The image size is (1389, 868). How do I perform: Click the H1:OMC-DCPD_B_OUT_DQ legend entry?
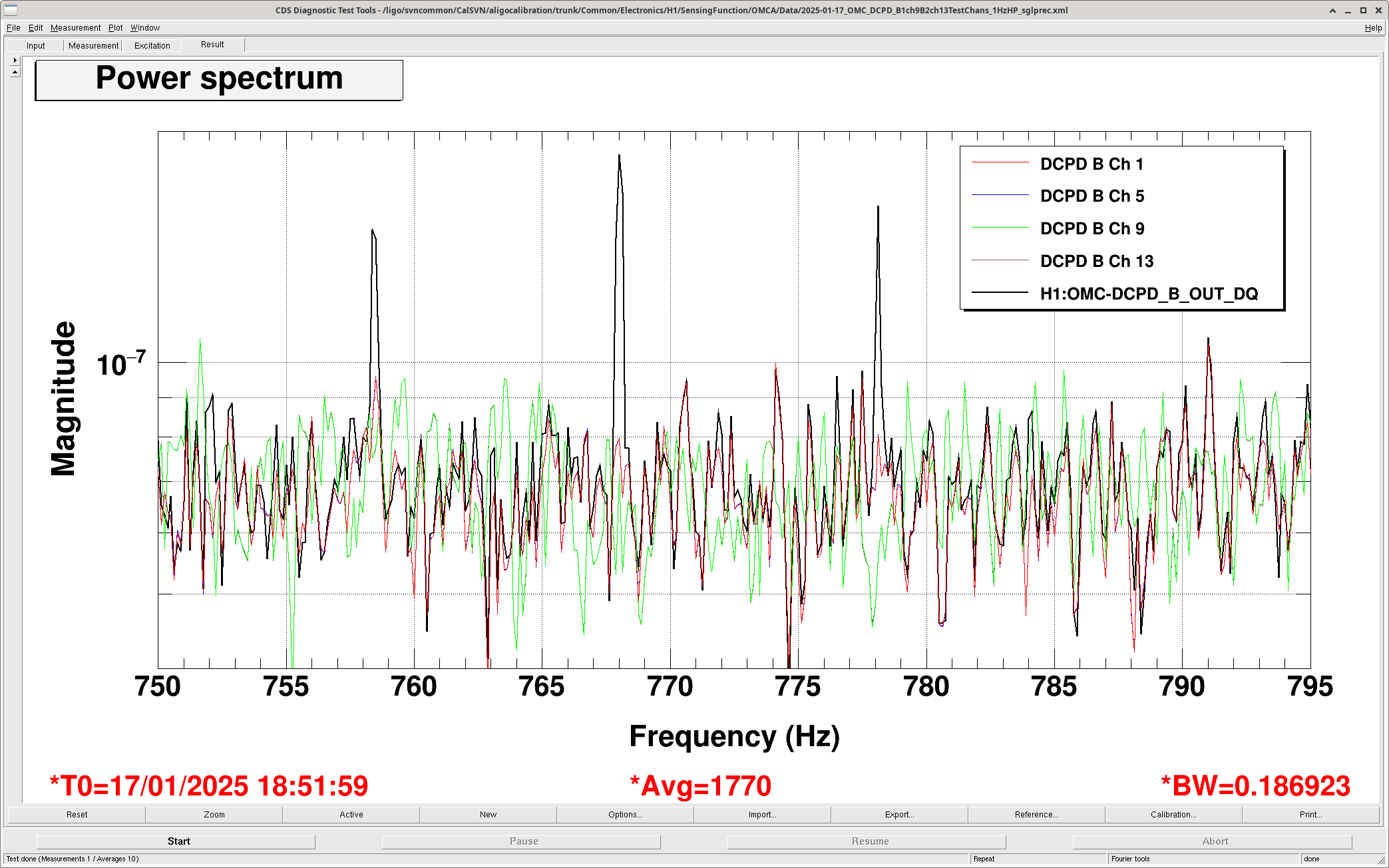pyautogui.click(x=1148, y=294)
